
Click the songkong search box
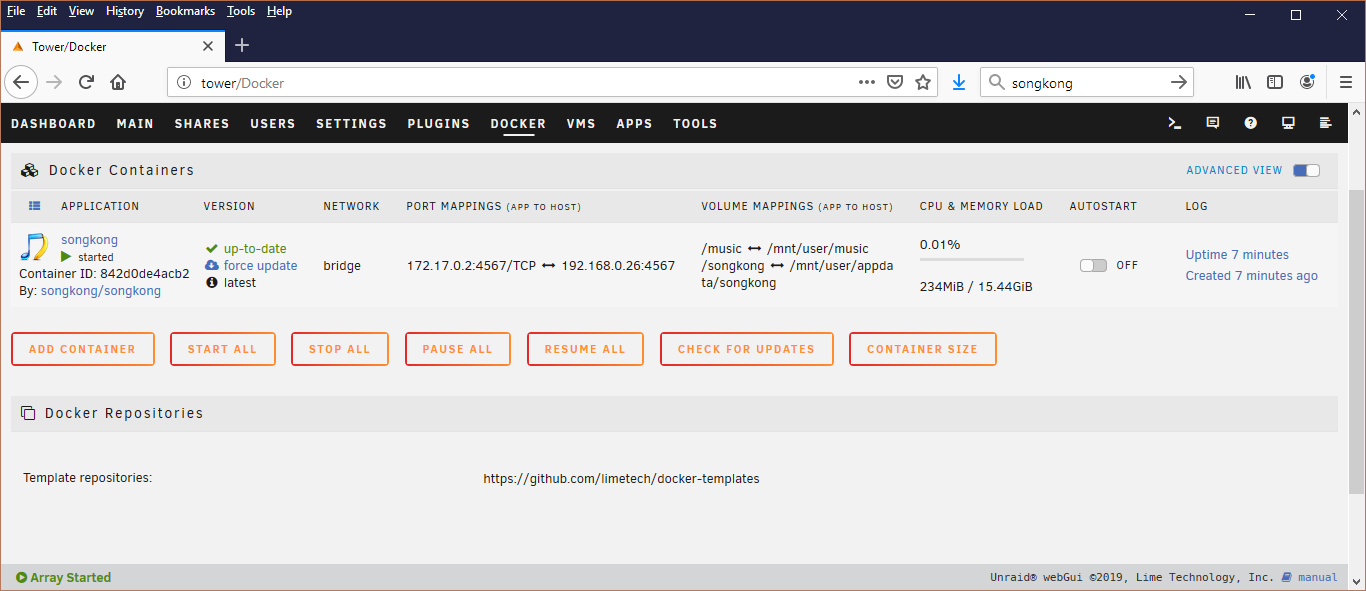pos(1087,82)
